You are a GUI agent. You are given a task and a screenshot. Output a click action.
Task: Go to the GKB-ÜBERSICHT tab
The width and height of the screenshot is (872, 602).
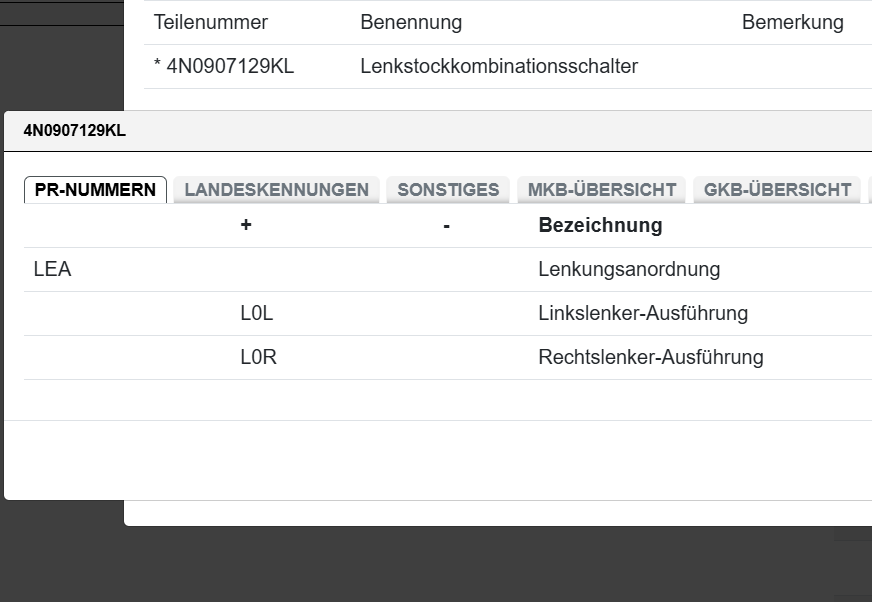pyautogui.click(x=777, y=190)
